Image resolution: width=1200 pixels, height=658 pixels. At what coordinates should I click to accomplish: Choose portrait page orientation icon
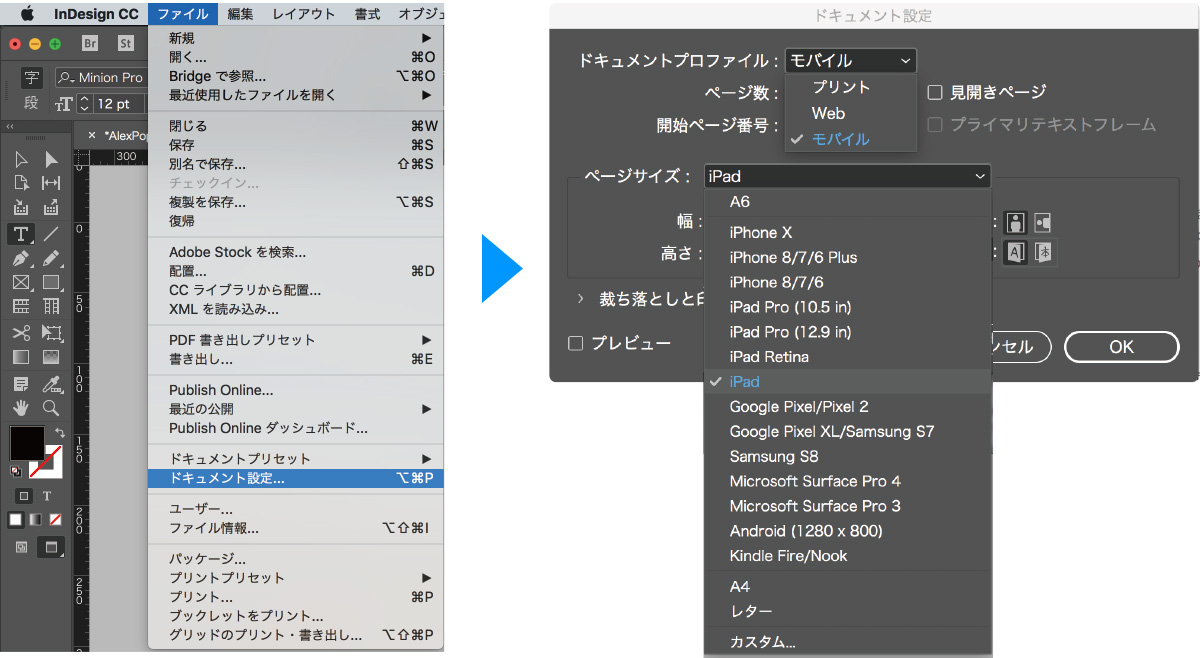coord(1016,222)
